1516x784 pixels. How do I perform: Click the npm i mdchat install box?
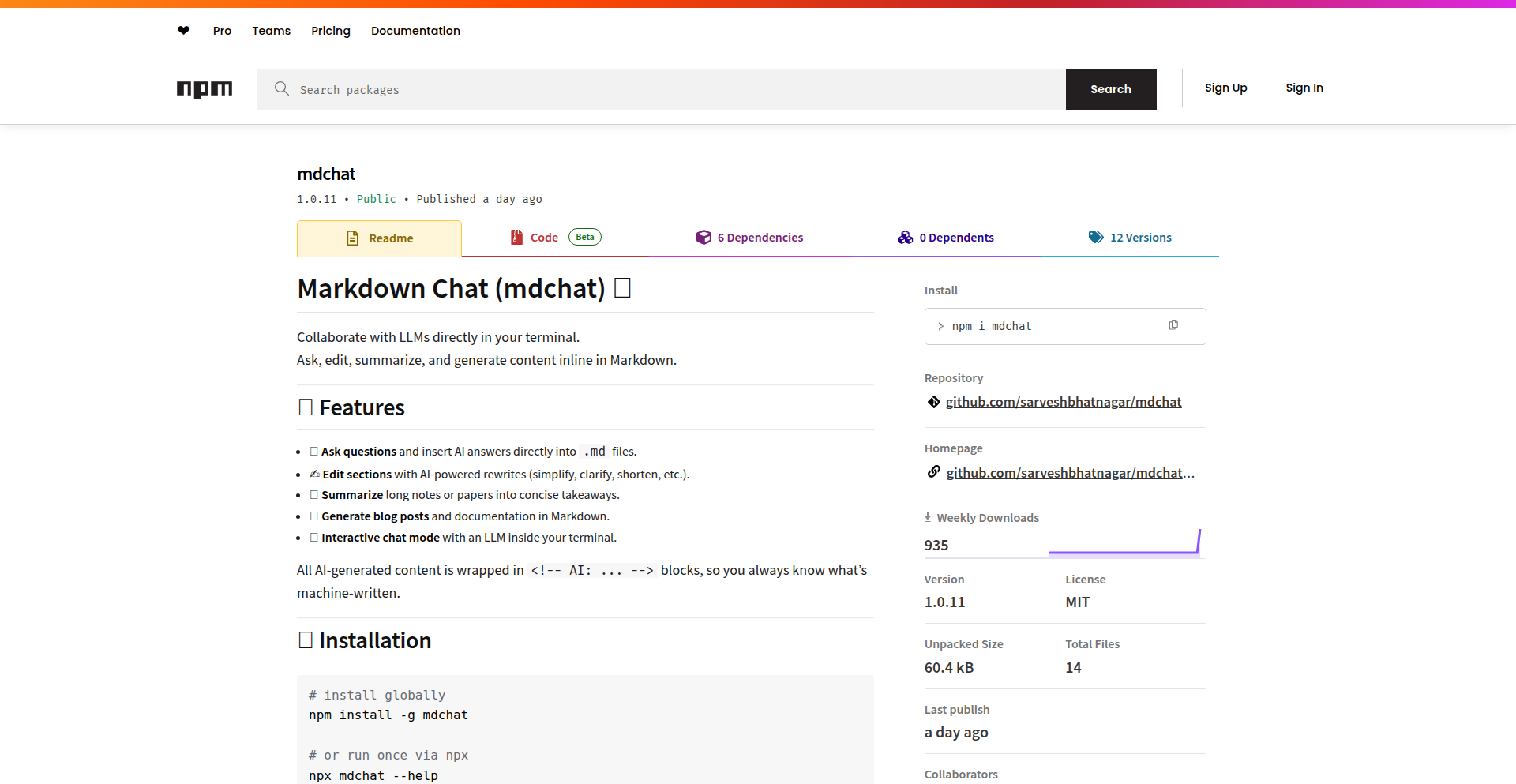click(1065, 326)
